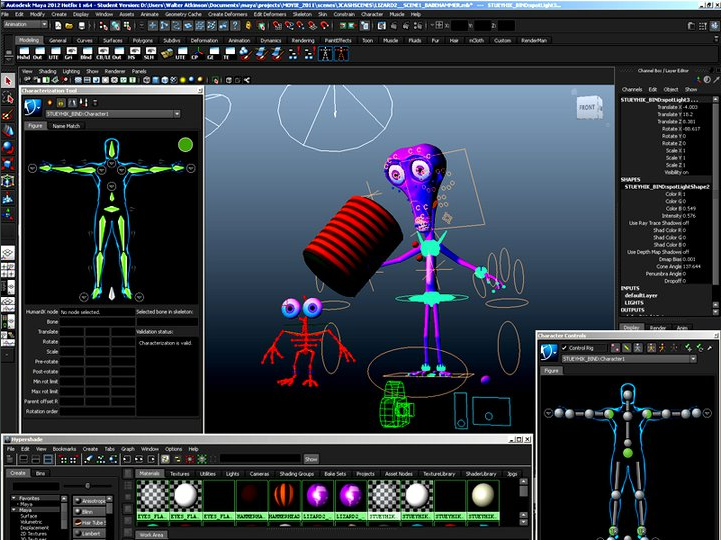Switch to the Rendering shelf tab
The height and width of the screenshot is (540, 721).
click(303, 40)
